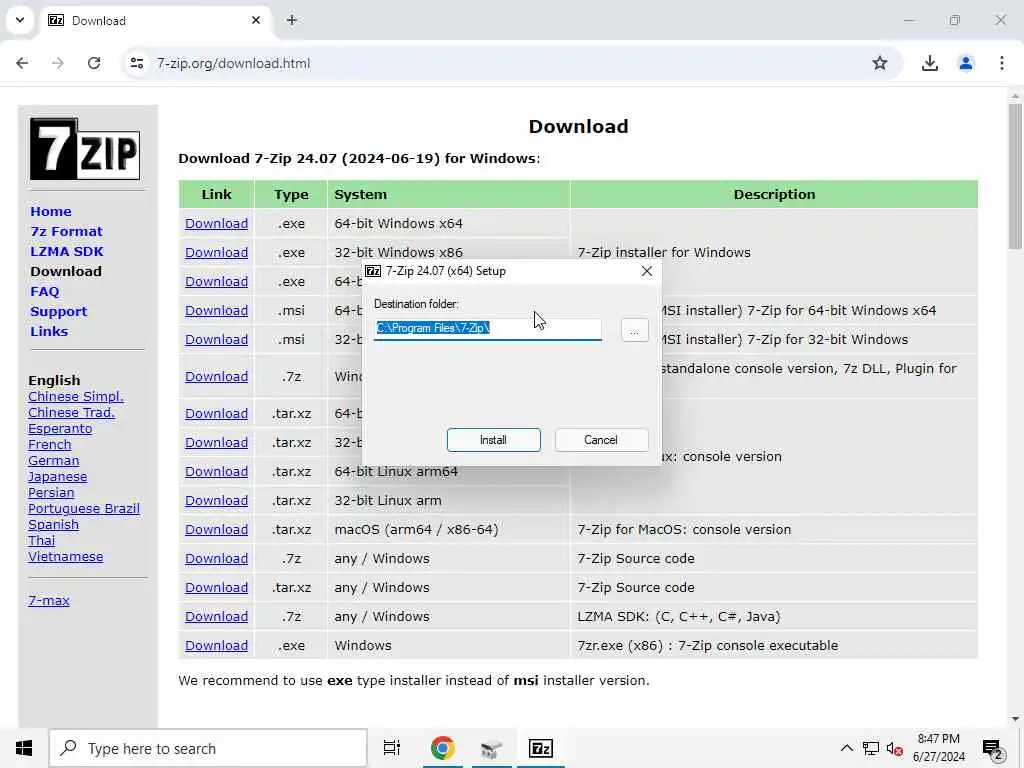This screenshot has height=768, width=1024.
Task: Open the 7-max link
Action: 49,600
